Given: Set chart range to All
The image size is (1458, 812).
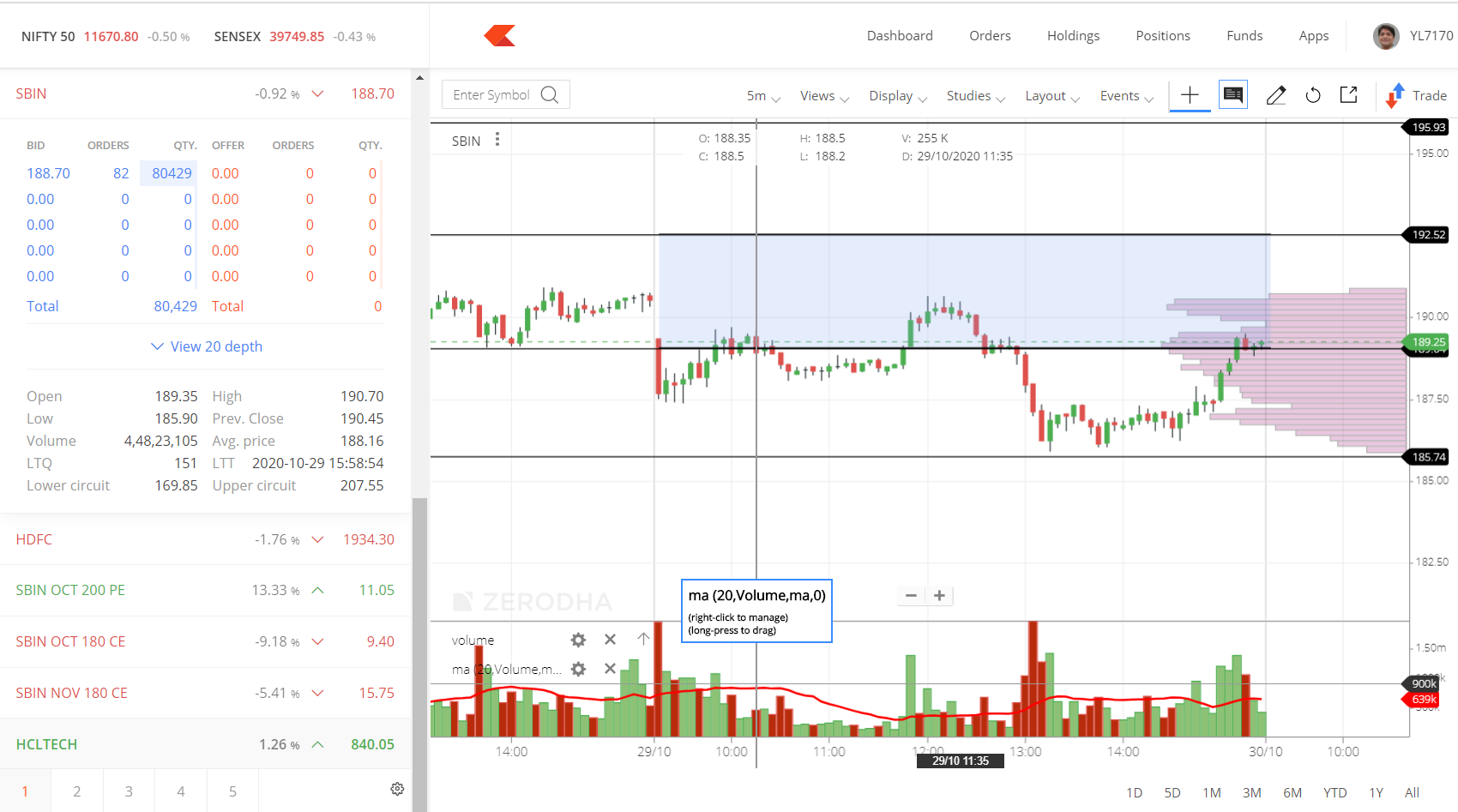Looking at the screenshot, I should pos(1412,792).
